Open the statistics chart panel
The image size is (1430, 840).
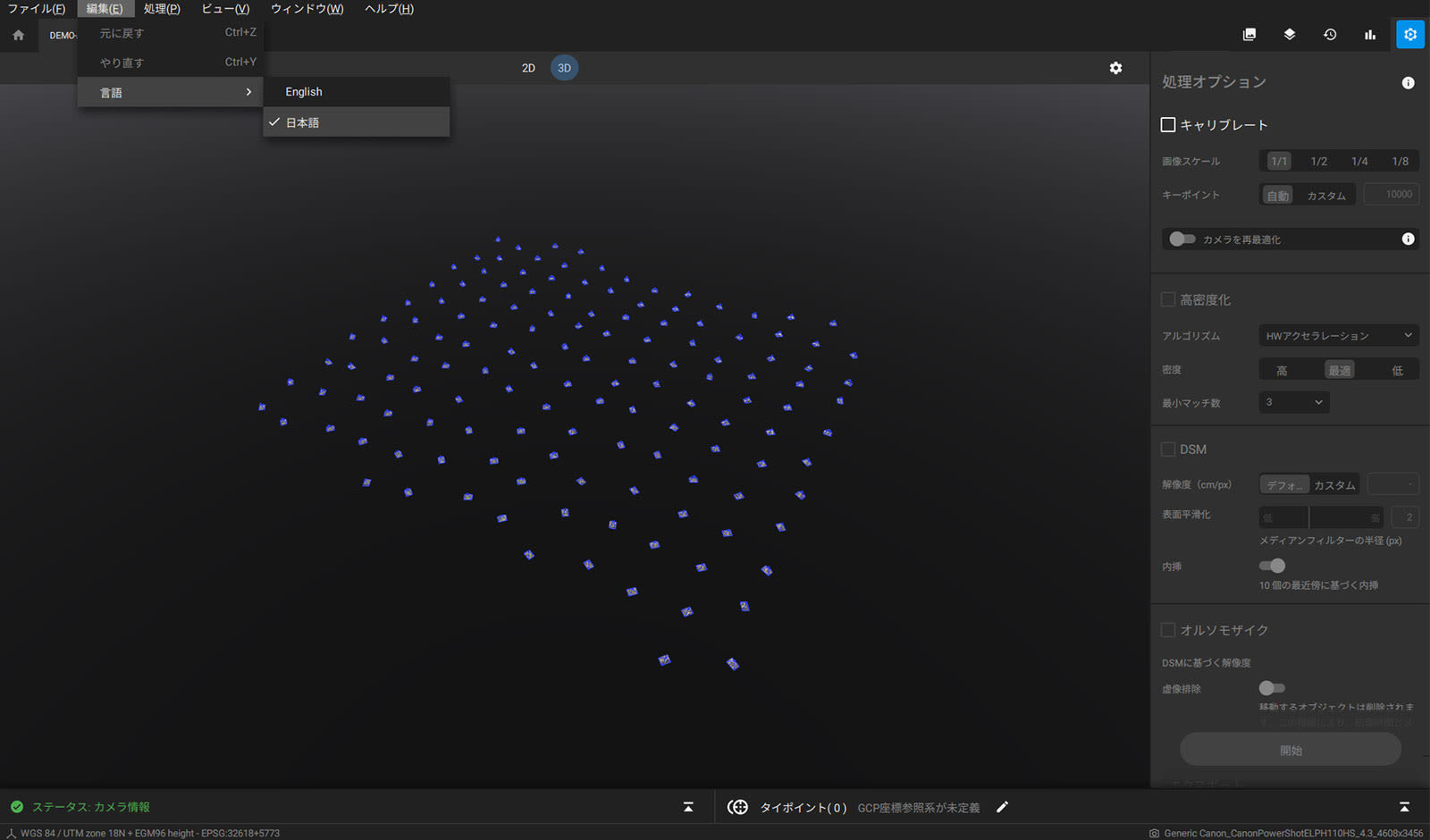point(1370,35)
